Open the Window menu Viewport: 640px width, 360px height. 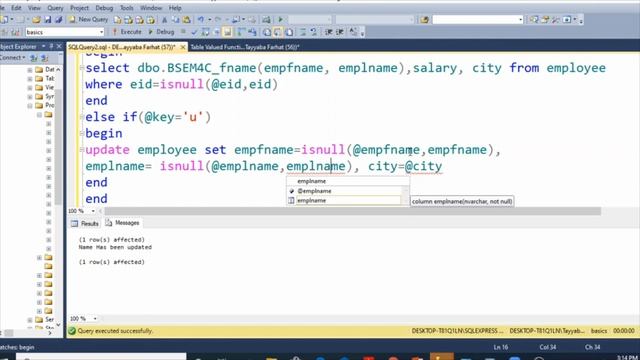pyautogui.click(x=151, y=8)
